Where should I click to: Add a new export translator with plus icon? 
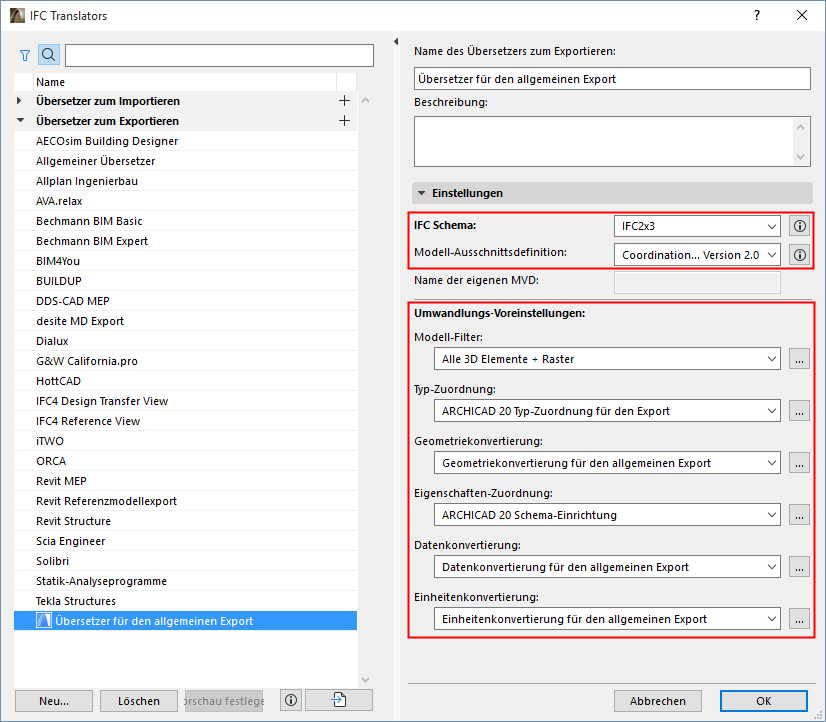click(x=344, y=121)
